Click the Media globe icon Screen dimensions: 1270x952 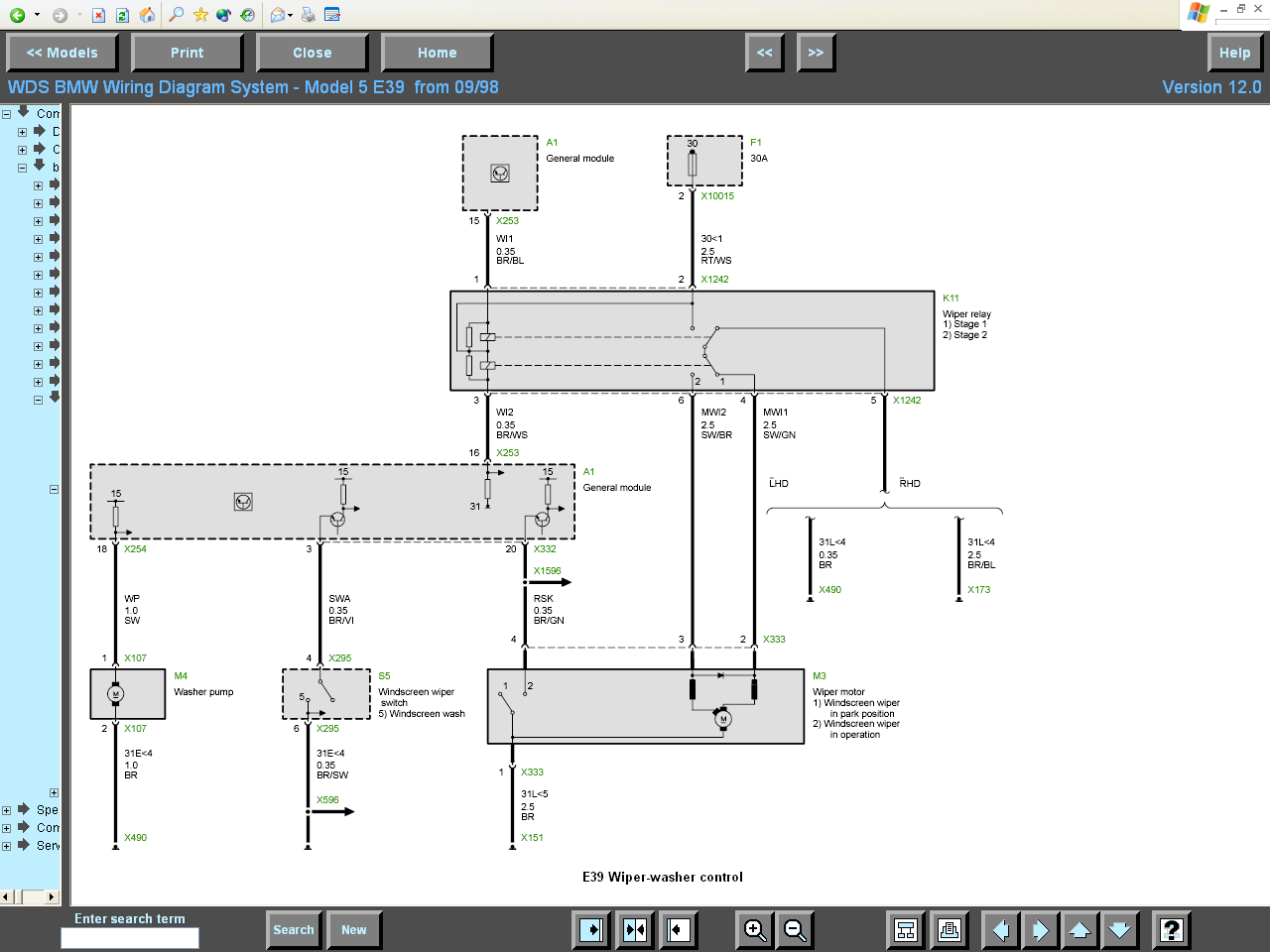coord(223,15)
